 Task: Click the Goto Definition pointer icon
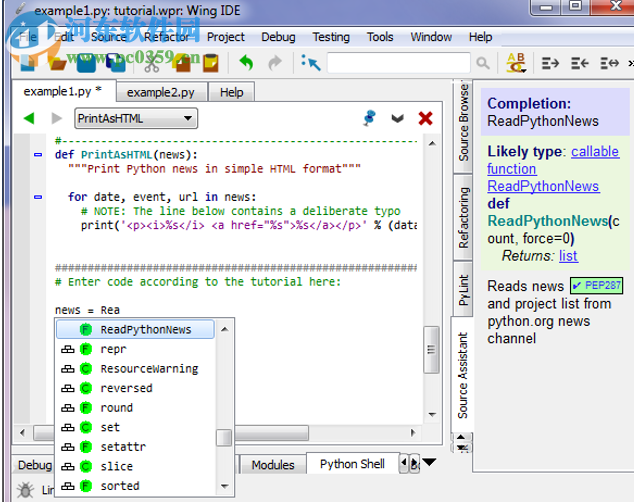pyautogui.click(x=311, y=63)
